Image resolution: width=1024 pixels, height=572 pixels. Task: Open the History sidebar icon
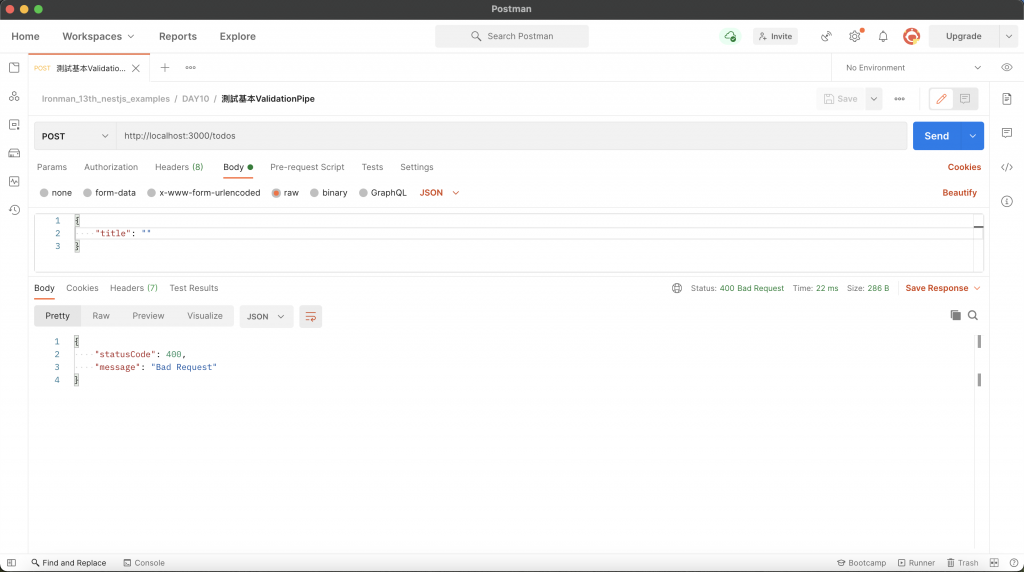[x=14, y=210]
